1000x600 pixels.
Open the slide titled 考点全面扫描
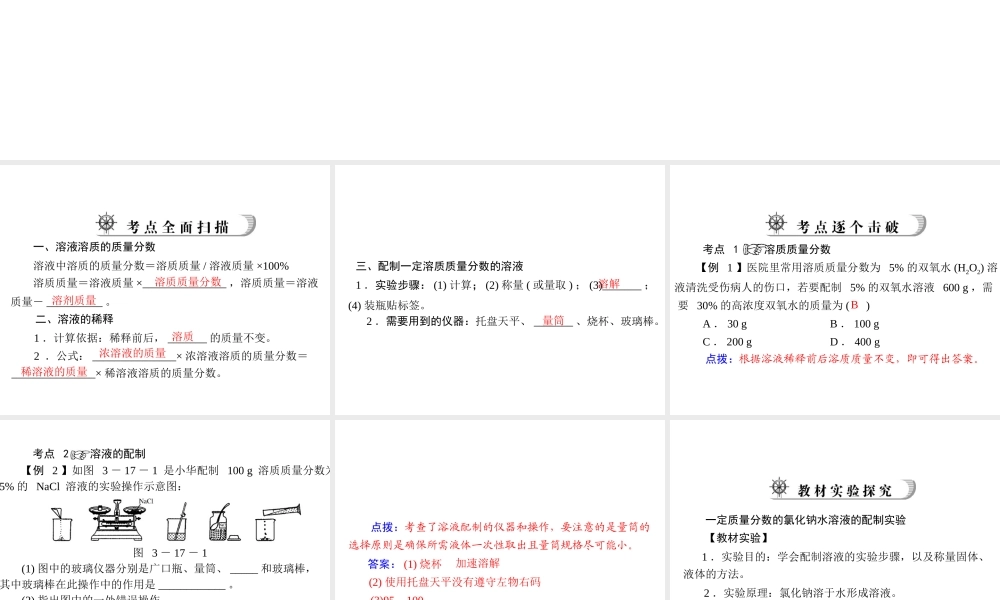pos(165,290)
